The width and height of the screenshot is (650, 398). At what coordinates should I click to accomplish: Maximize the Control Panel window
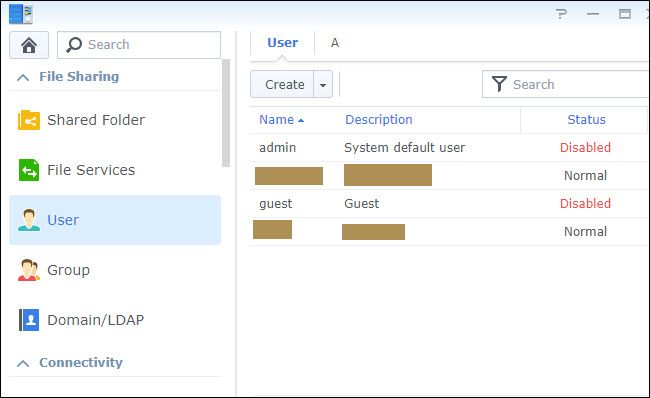[x=625, y=14]
